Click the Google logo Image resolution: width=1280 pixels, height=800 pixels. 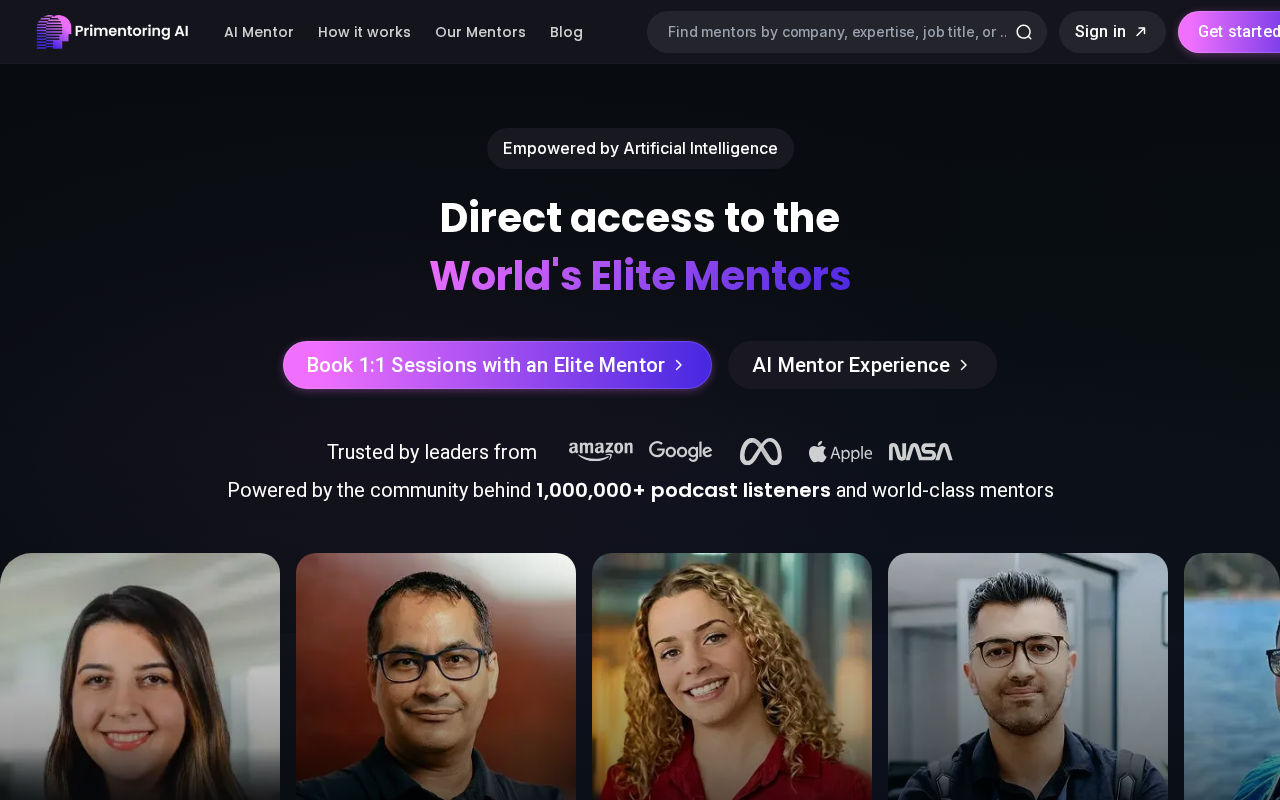[x=681, y=451]
